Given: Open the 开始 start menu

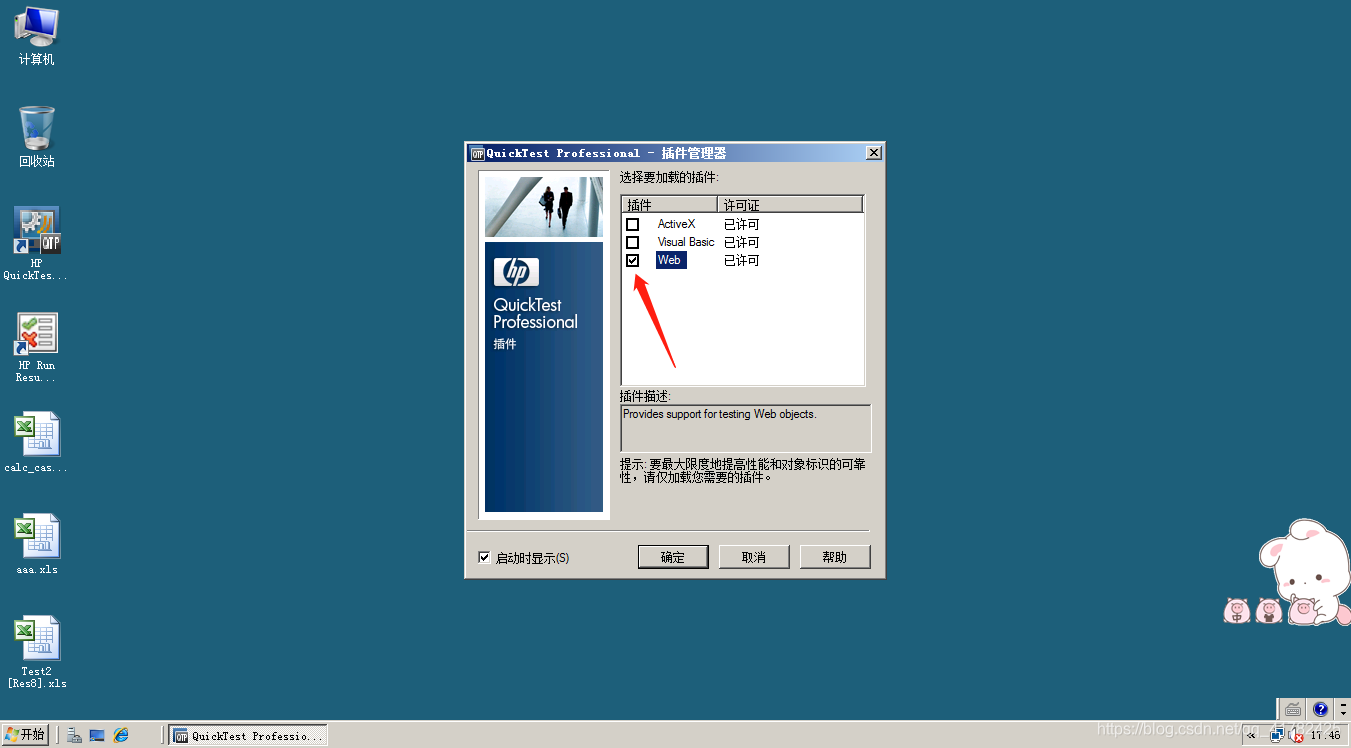Looking at the screenshot, I should [x=26, y=735].
